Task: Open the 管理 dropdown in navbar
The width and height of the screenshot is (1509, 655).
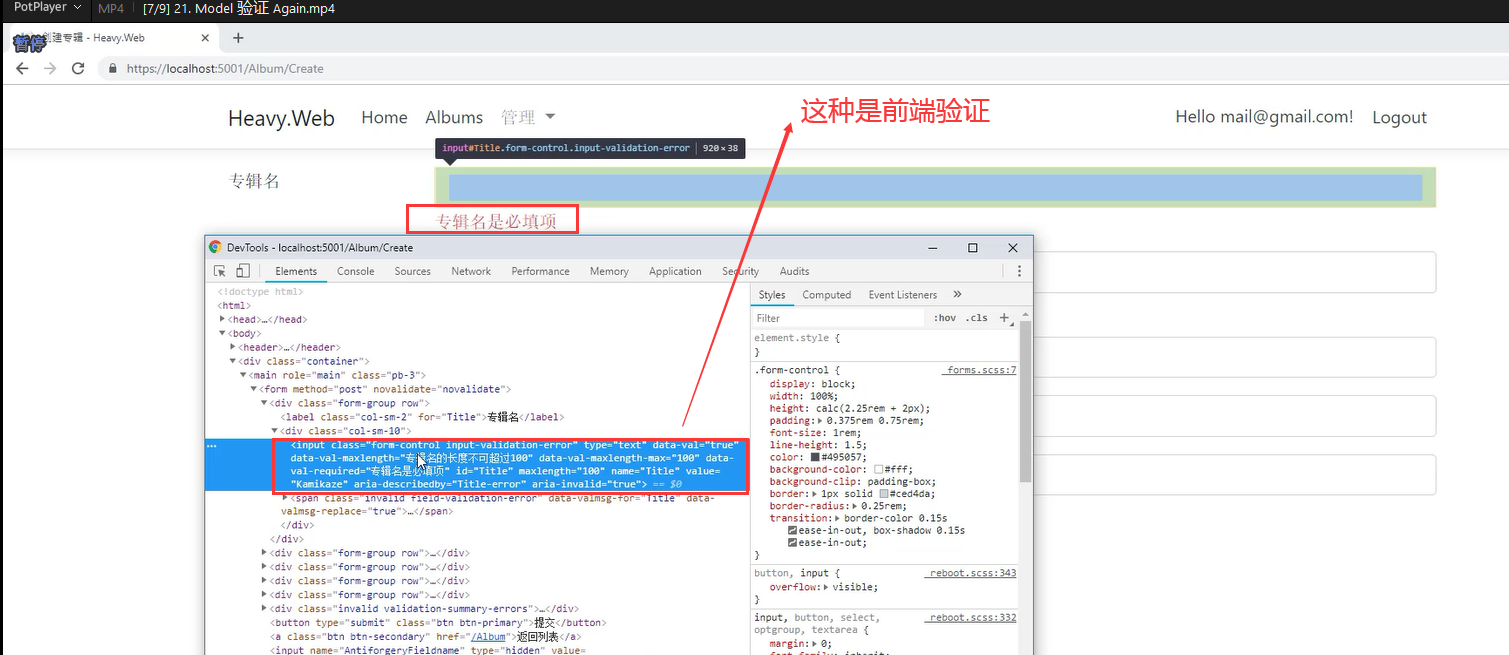Action: click(528, 117)
